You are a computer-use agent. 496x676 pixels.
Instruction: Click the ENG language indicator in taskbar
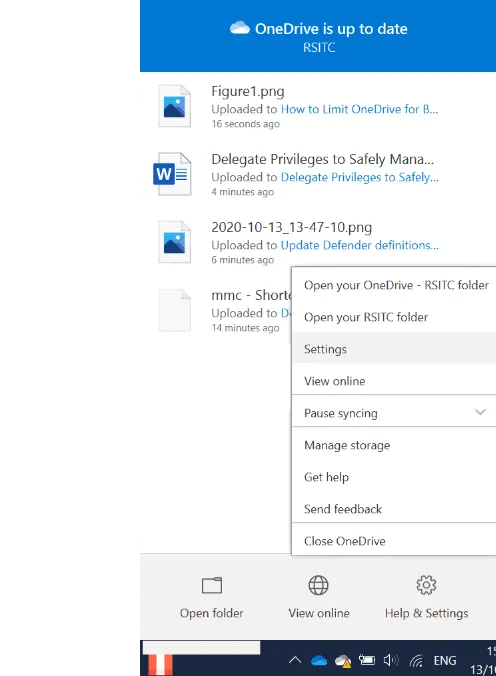445,660
